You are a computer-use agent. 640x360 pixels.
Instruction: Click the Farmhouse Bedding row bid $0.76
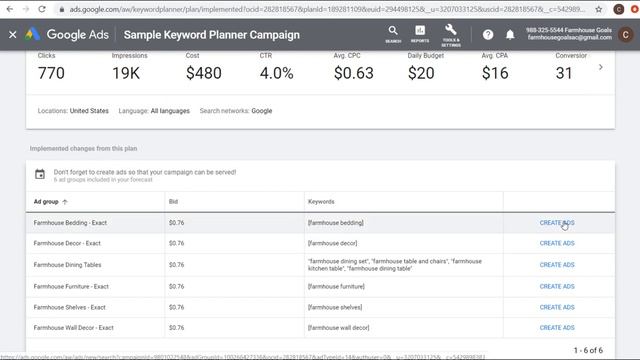coord(176,223)
